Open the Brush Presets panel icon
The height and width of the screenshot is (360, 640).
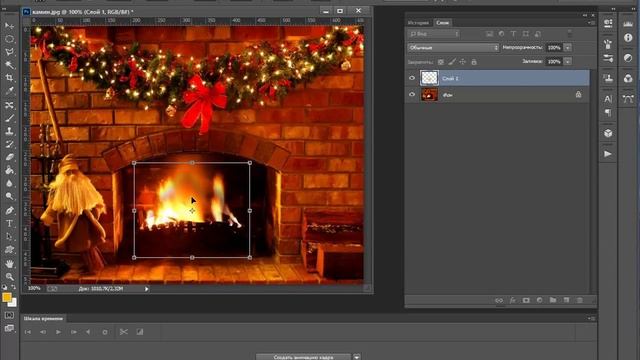pos(608,58)
